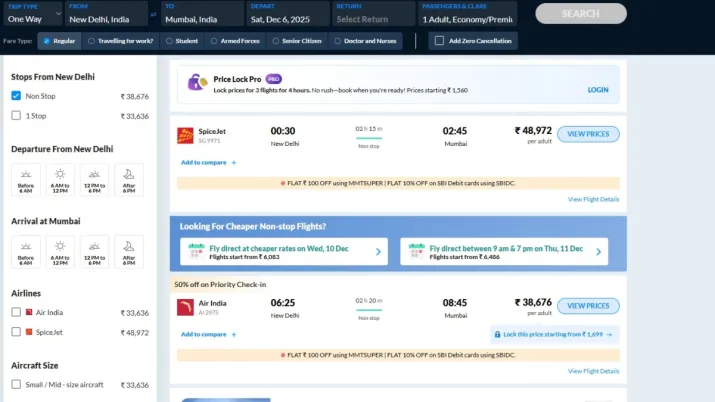Click the SpiceJet 00:30 departure time
Image resolution: width=715 pixels, height=402 pixels.
283,131
